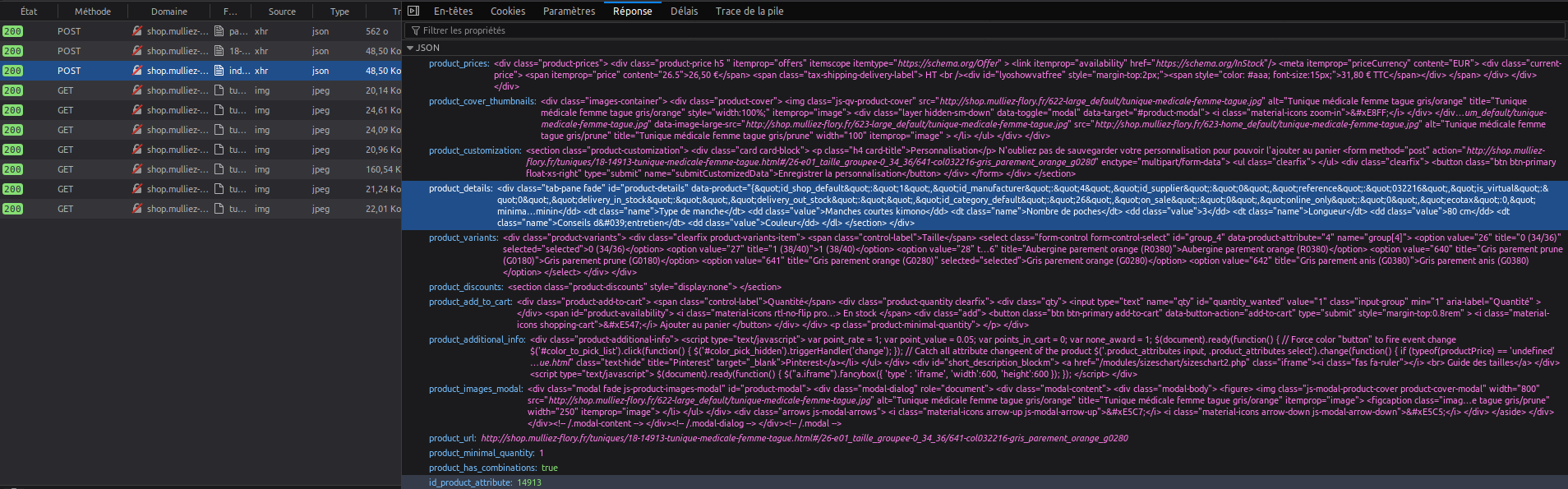Click the file icon in the 24,61 Ko row
The height and width of the screenshot is (489, 1568).
(219, 110)
